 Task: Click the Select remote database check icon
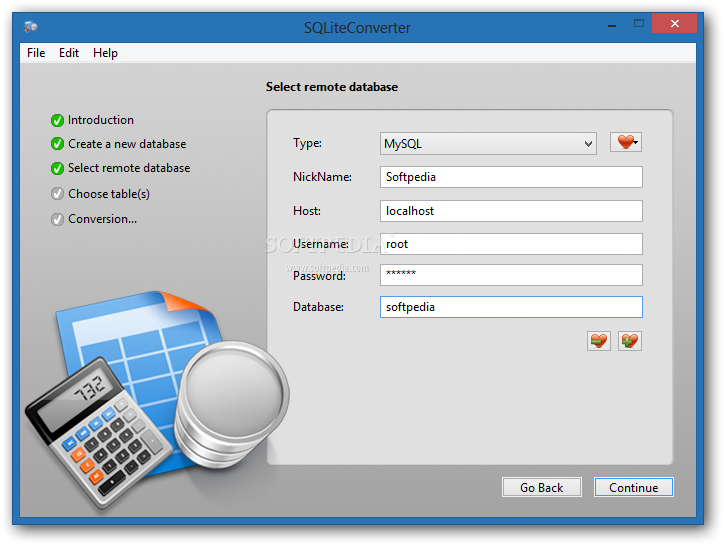click(57, 169)
